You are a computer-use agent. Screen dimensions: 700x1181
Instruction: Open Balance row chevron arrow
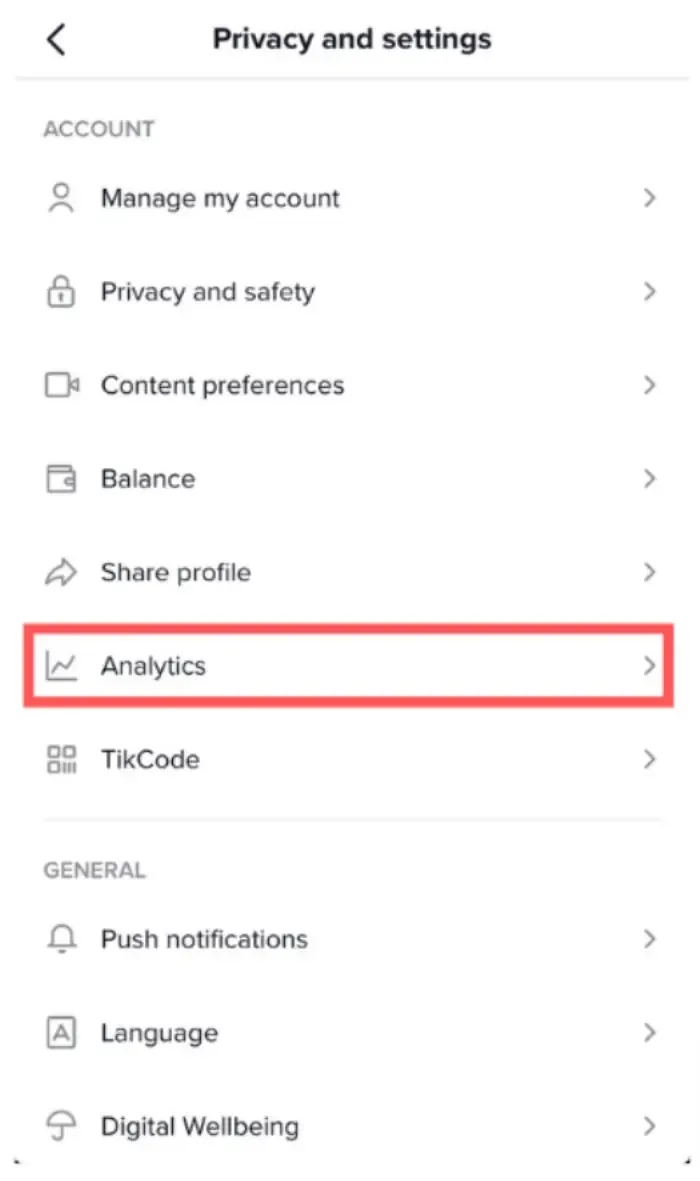(649, 479)
